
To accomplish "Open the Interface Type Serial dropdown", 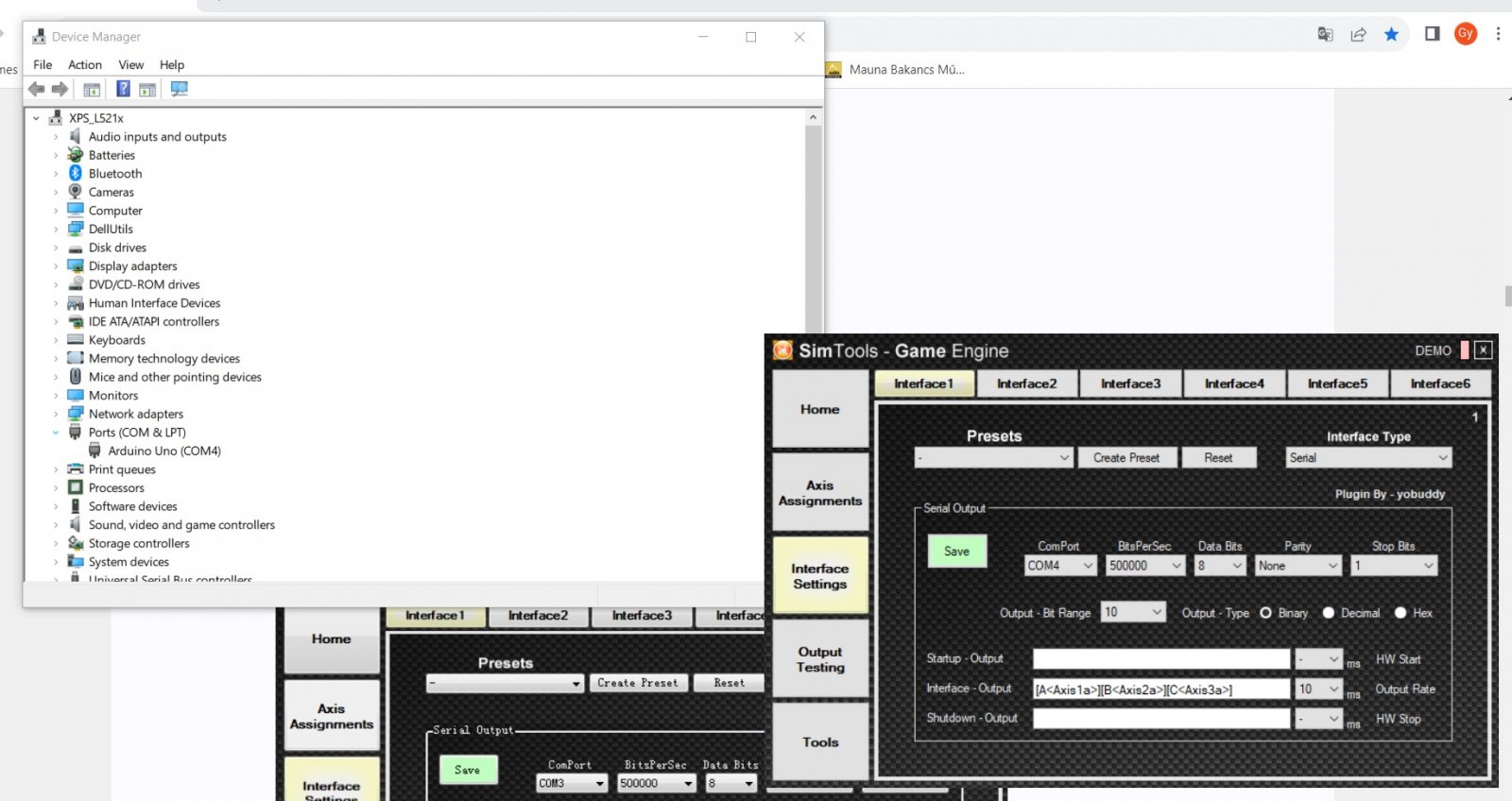I will click(x=1368, y=458).
